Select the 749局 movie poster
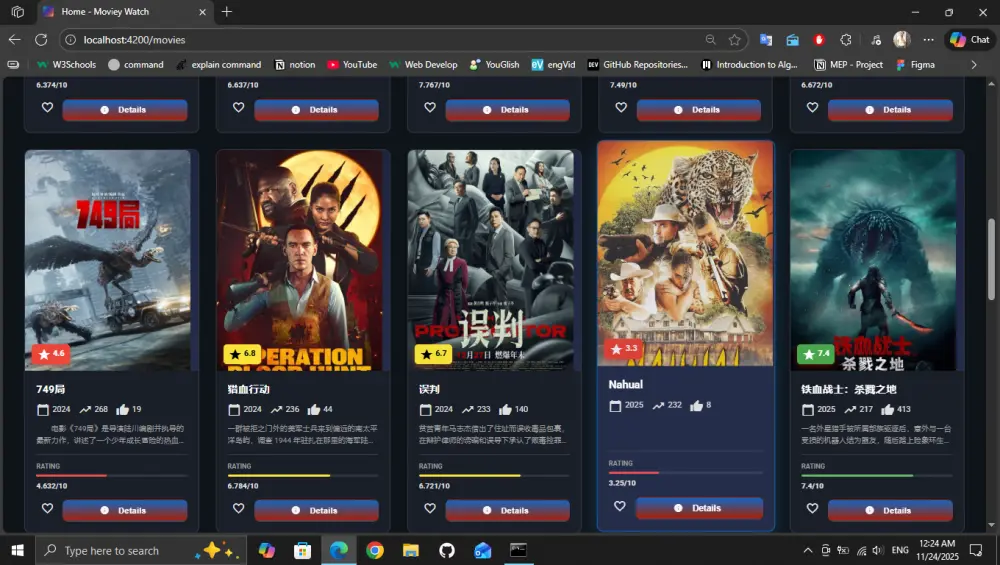 pyautogui.click(x=108, y=260)
